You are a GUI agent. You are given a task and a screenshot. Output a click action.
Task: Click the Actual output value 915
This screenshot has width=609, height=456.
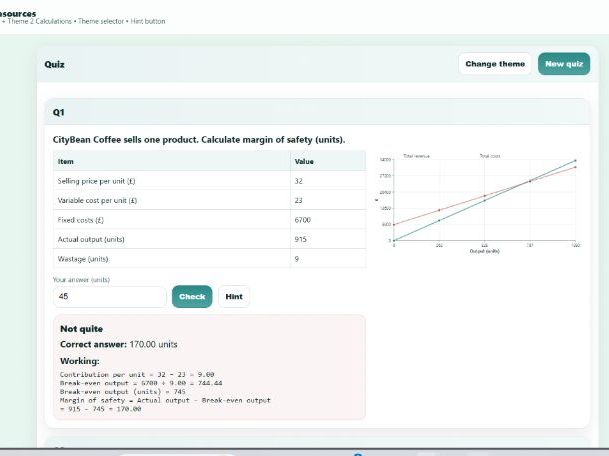301,239
